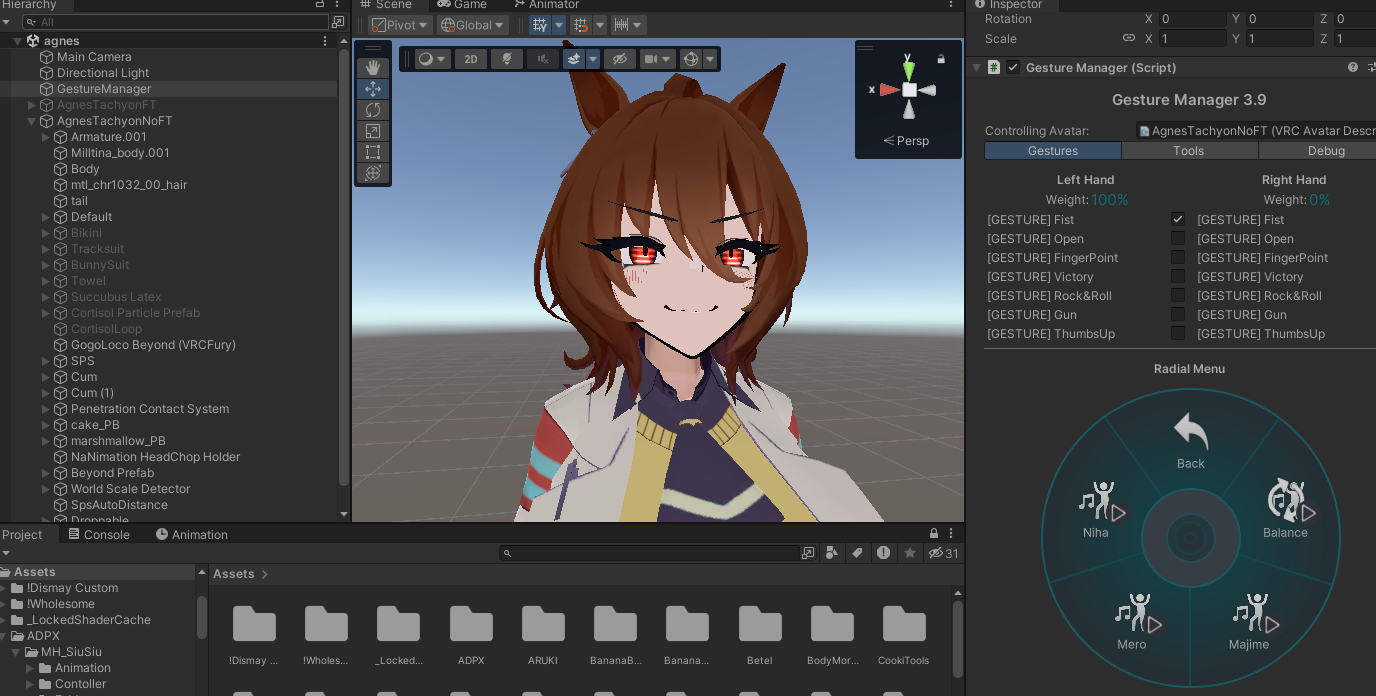1376x696 pixels.
Task: Expand the Armature.001 object
Action: coord(46,137)
